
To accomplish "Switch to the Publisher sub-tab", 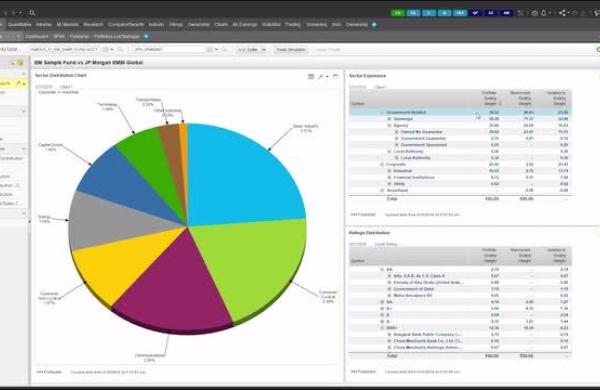I will pos(79,36).
